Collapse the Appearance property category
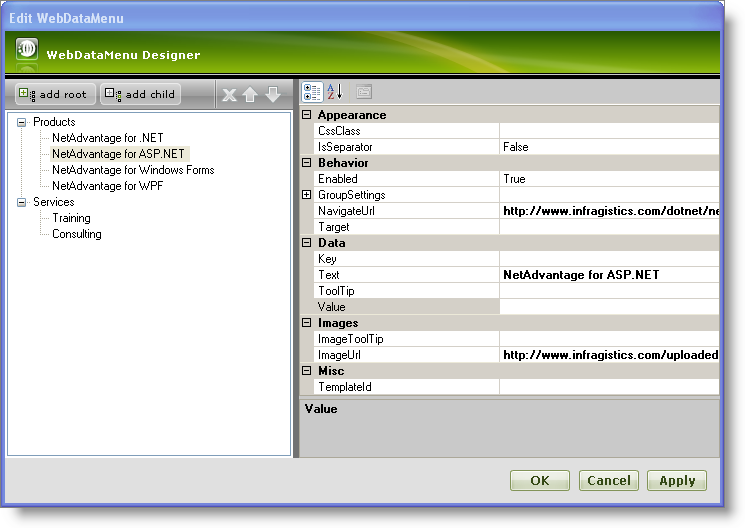 coord(307,115)
